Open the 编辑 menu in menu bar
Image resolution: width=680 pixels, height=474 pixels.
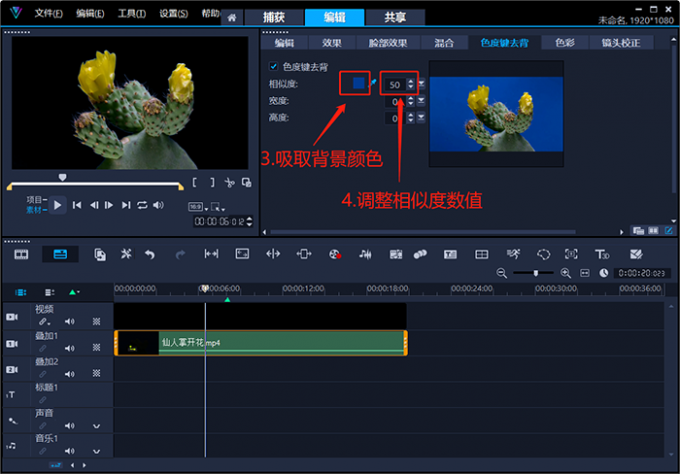click(x=90, y=13)
